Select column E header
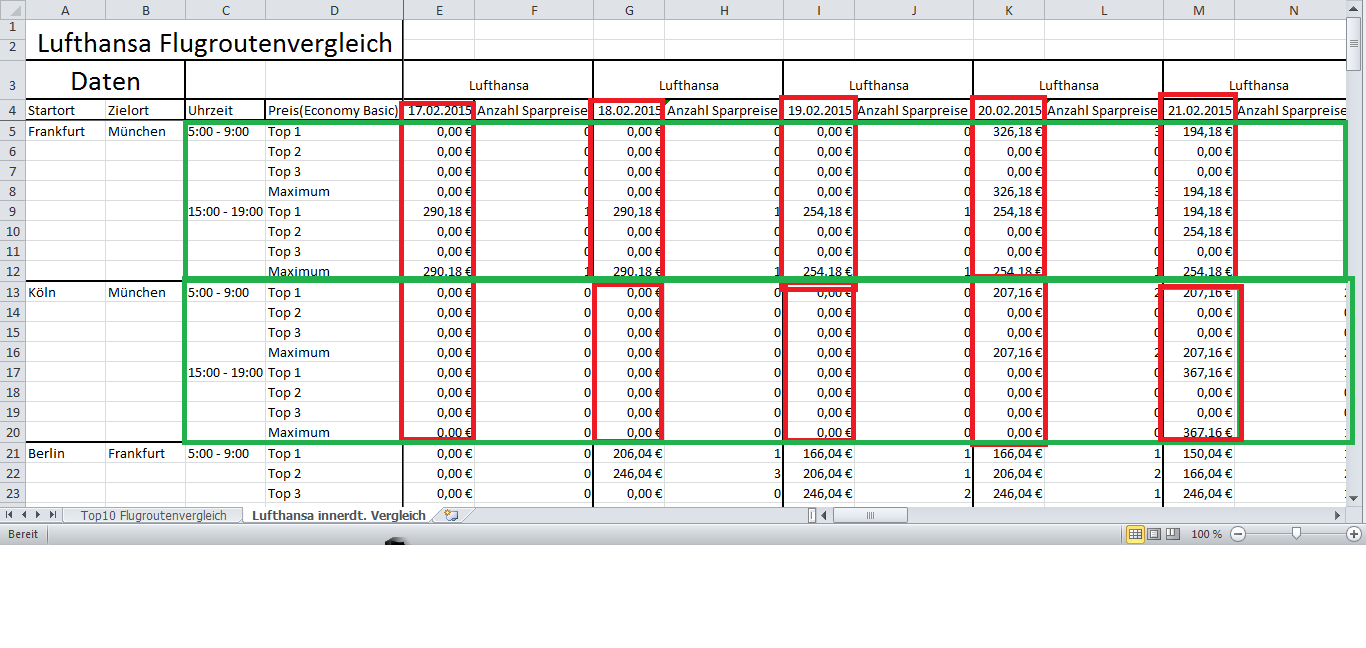 (x=438, y=9)
